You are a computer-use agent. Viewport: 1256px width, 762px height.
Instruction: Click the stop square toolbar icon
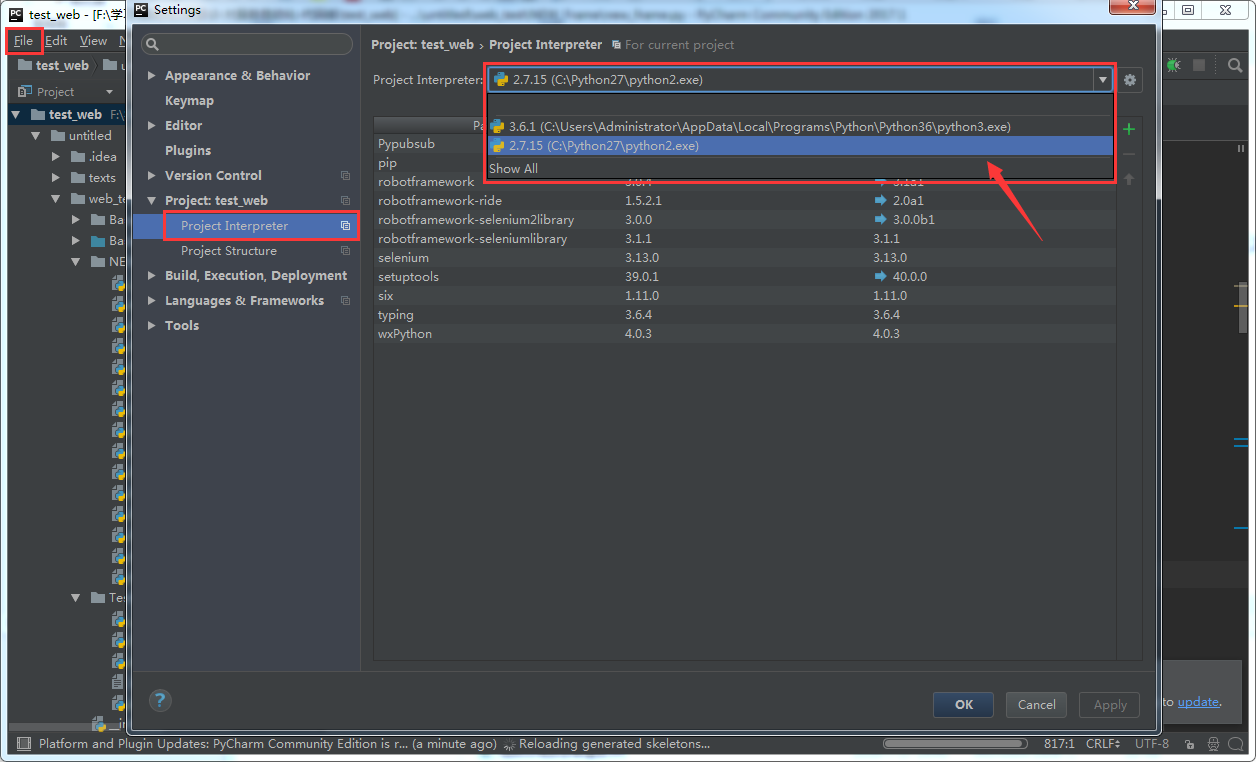tap(1198, 65)
